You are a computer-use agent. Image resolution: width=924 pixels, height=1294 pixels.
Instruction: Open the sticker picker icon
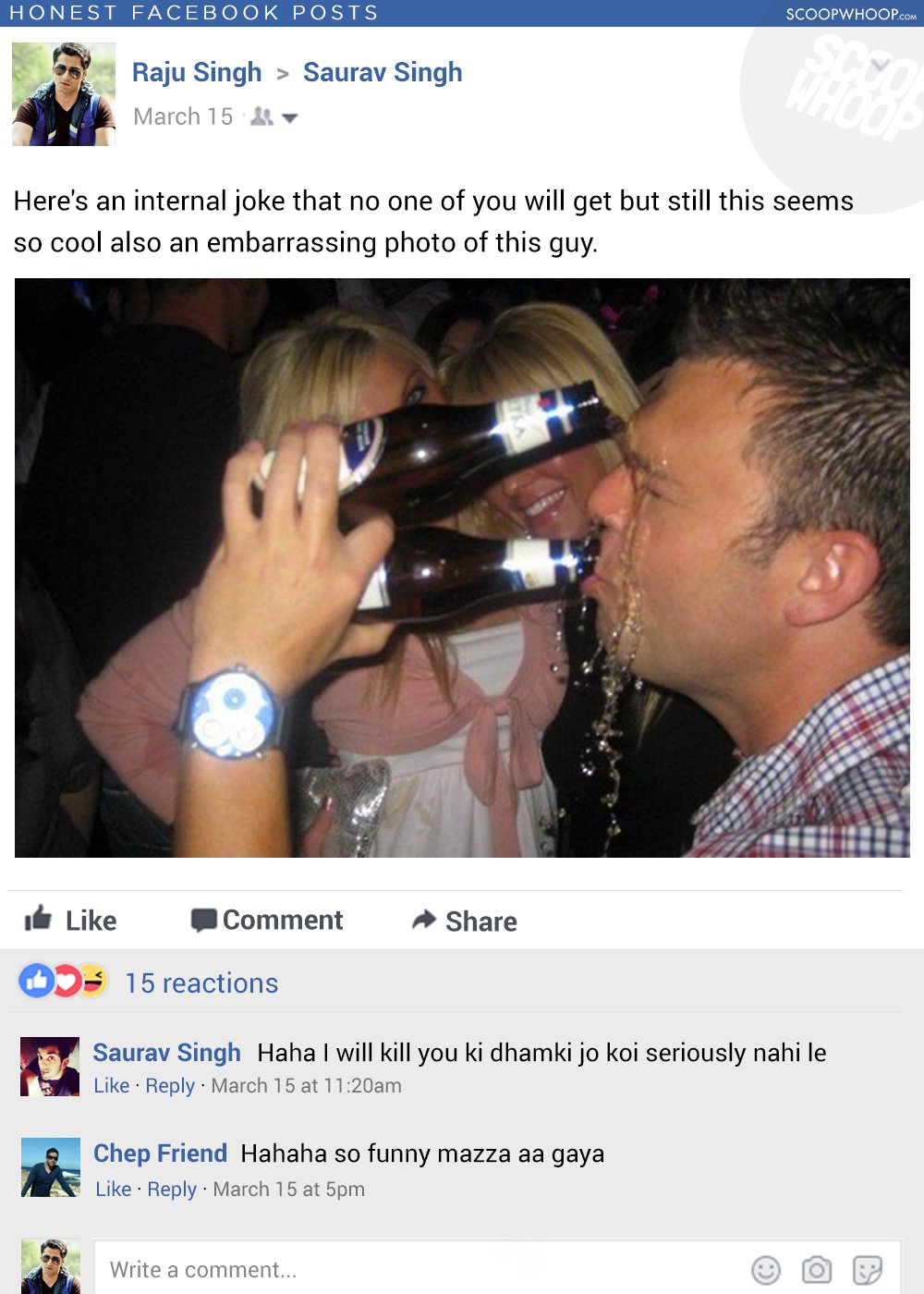868,1270
